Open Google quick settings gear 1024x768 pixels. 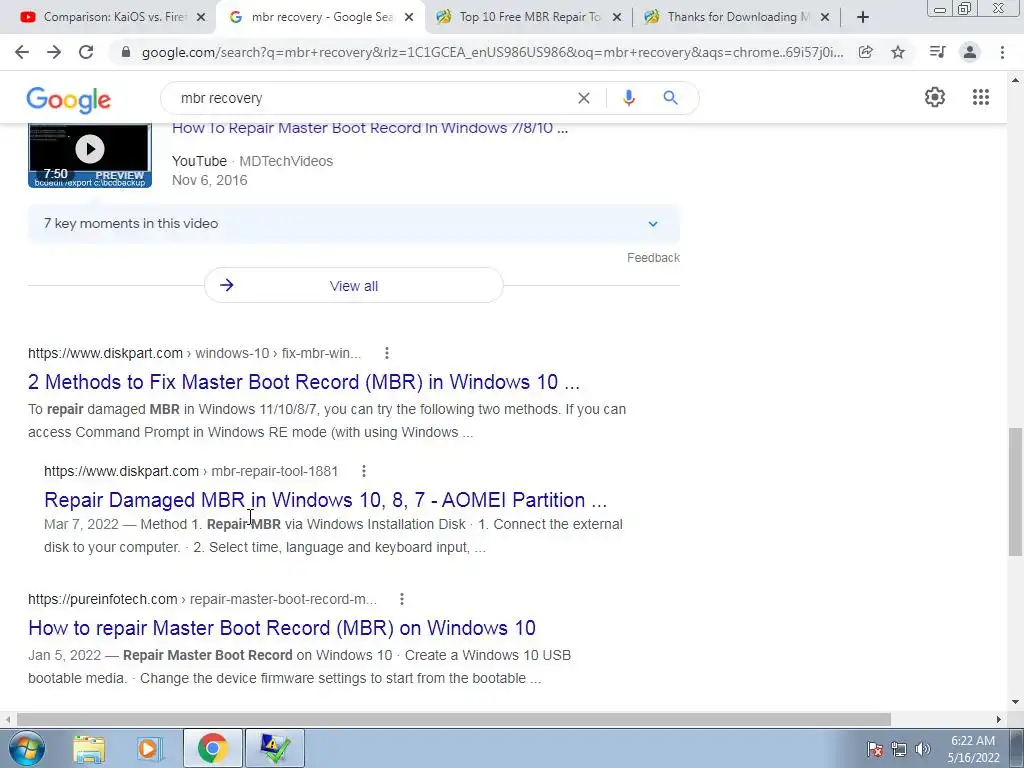pos(935,97)
